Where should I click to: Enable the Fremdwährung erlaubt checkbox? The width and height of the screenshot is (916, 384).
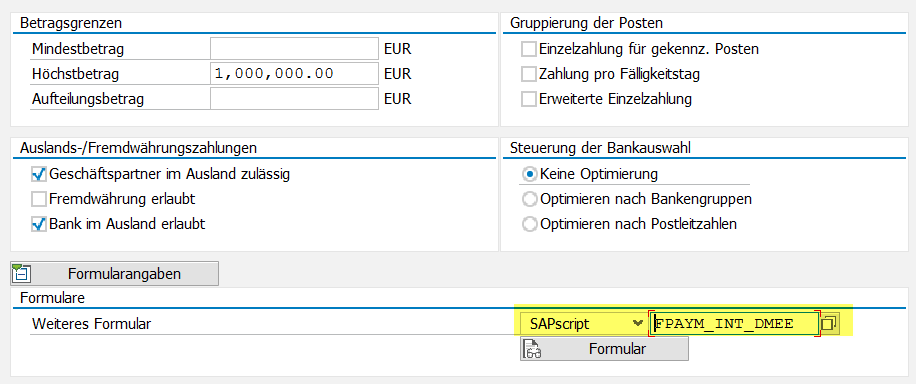coord(39,199)
